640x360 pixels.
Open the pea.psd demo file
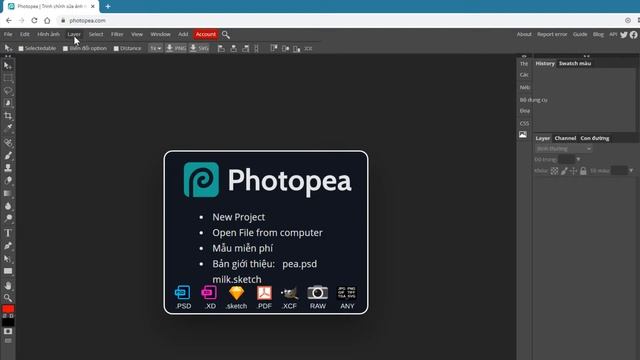coord(300,264)
